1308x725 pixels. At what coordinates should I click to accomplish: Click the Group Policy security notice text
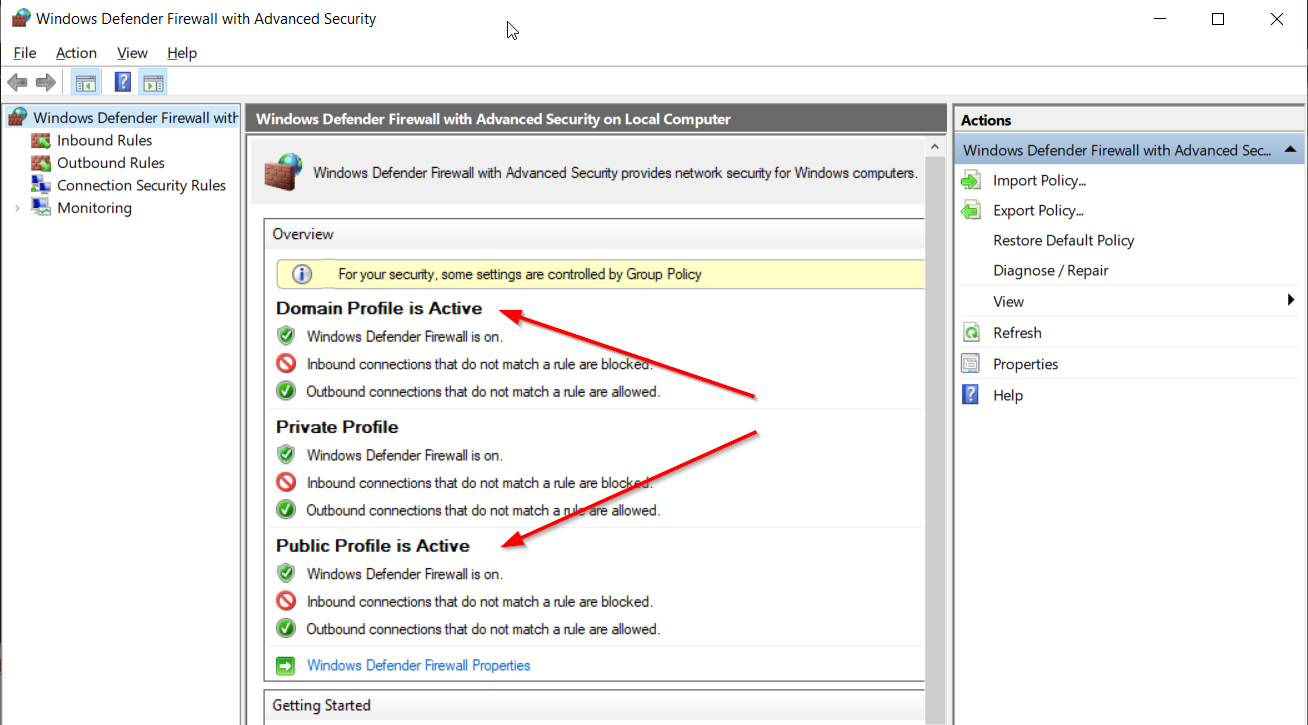point(520,274)
